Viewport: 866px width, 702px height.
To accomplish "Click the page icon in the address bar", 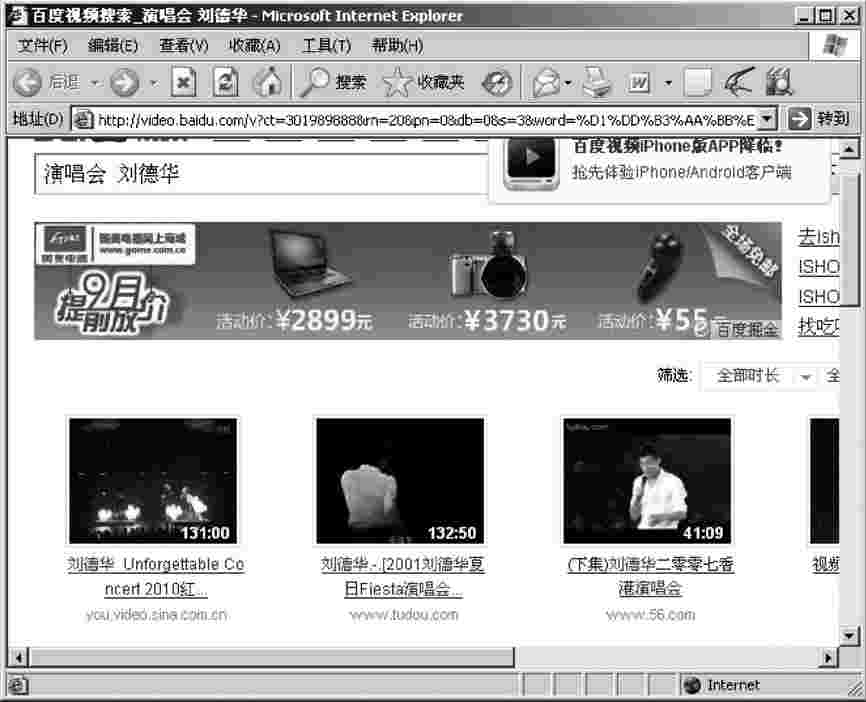I will [x=83, y=119].
